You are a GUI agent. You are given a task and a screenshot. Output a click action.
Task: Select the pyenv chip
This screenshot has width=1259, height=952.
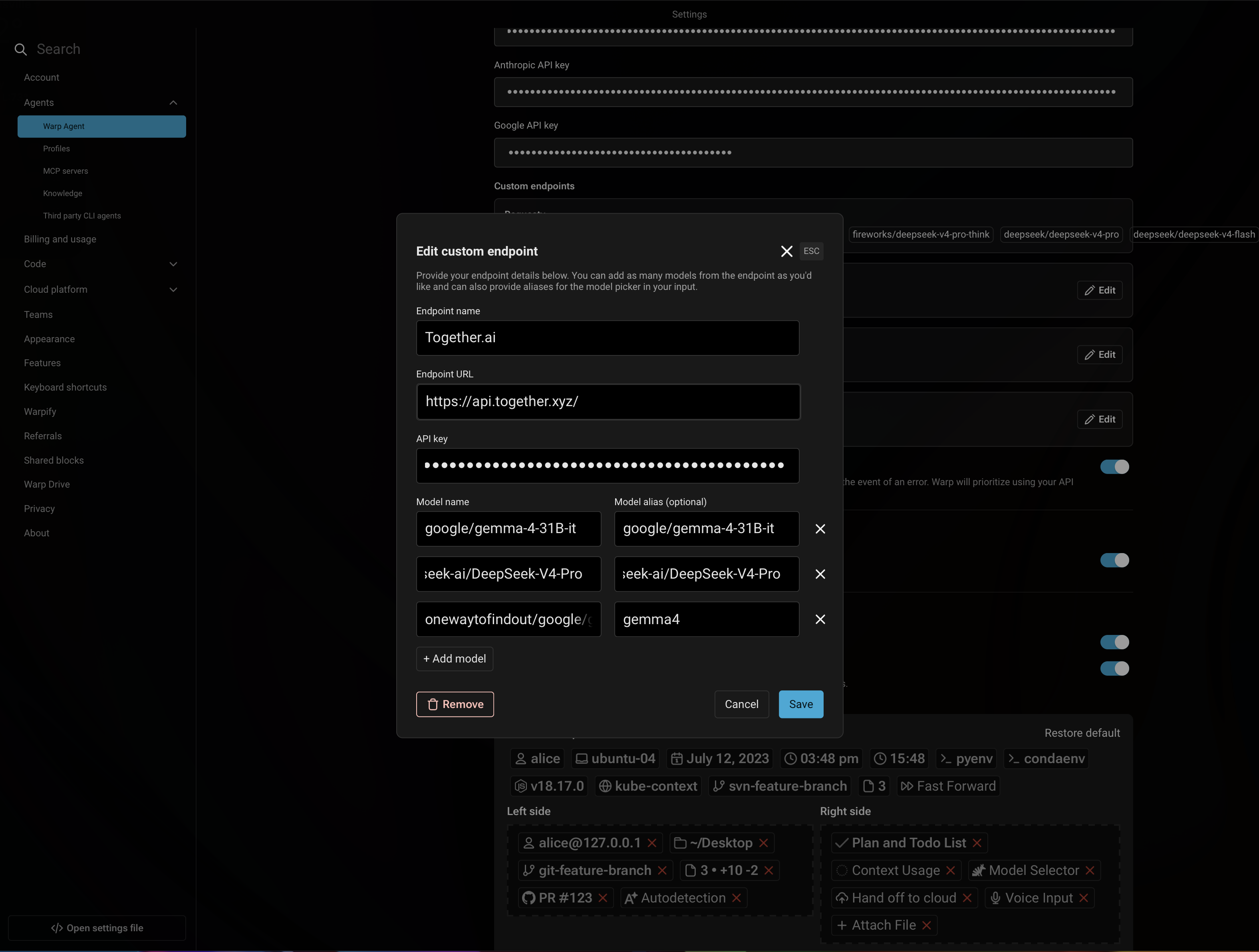967,759
